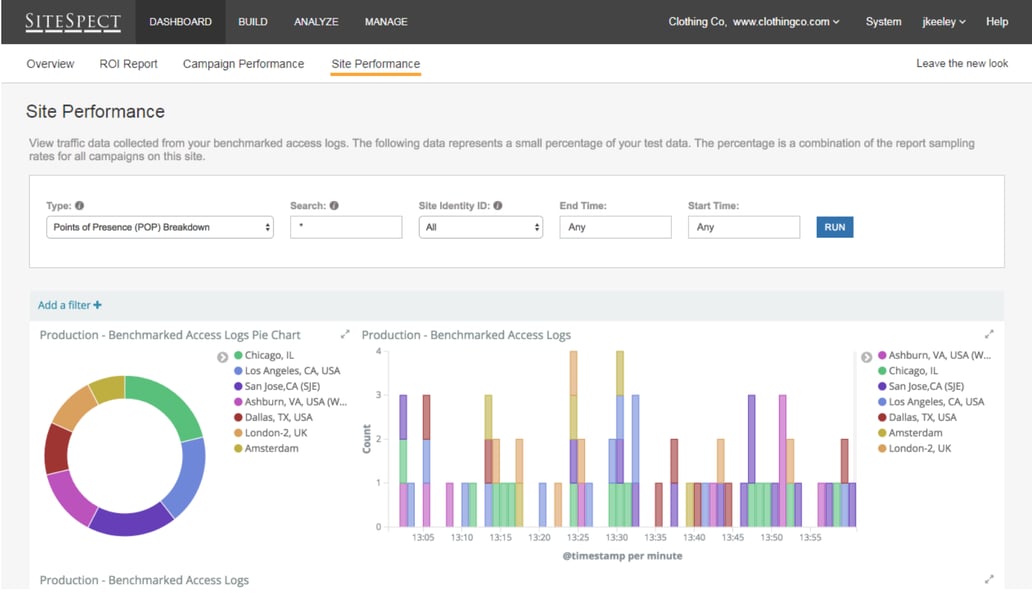Click the green Chicago, IL swatch in pie legend
1032x593 pixels.
[x=238, y=355]
